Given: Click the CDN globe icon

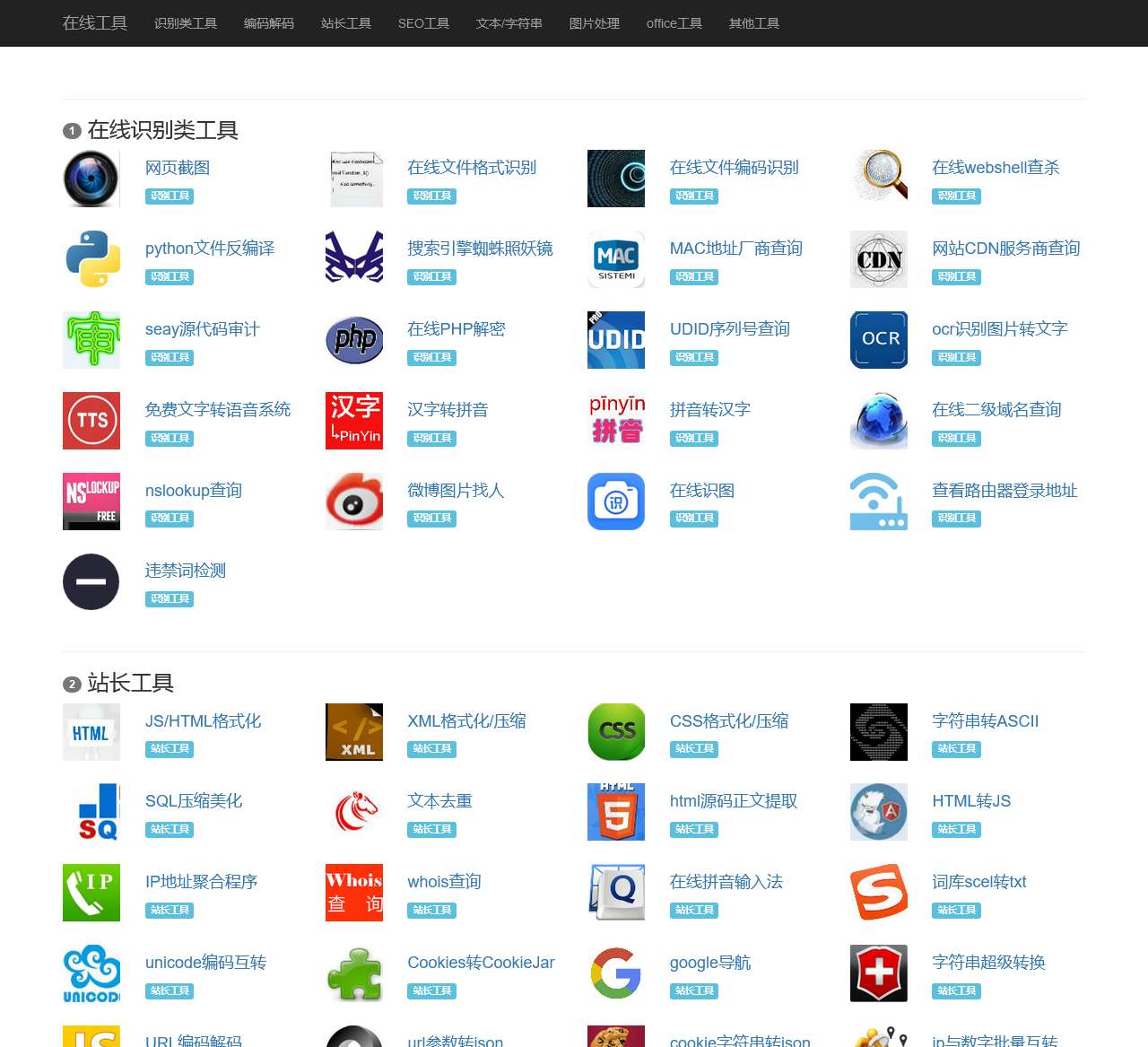Looking at the screenshot, I should pos(879,259).
